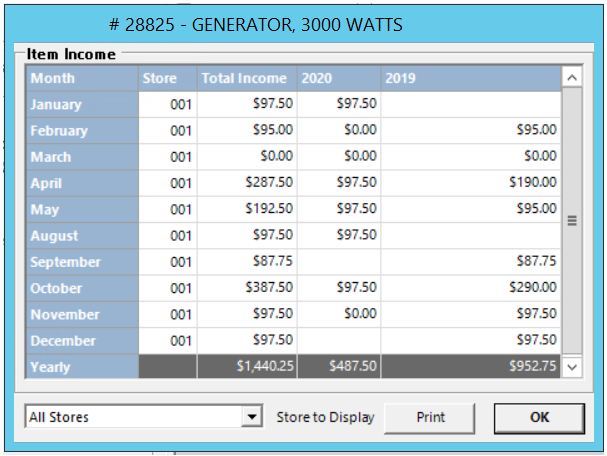The width and height of the screenshot is (607, 456).
Task: Select the $1,440.25 yearly total cell
Action: click(x=247, y=367)
